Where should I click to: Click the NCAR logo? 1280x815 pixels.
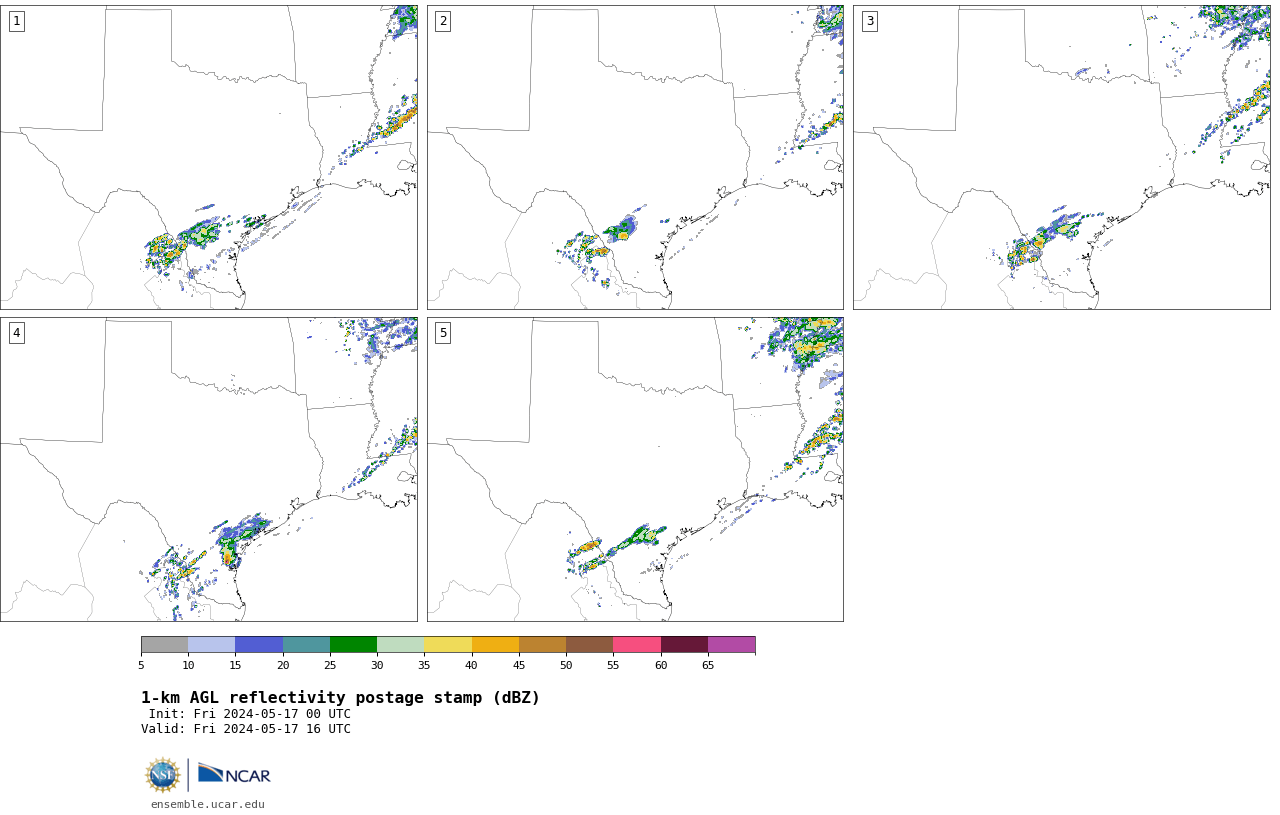(234, 774)
